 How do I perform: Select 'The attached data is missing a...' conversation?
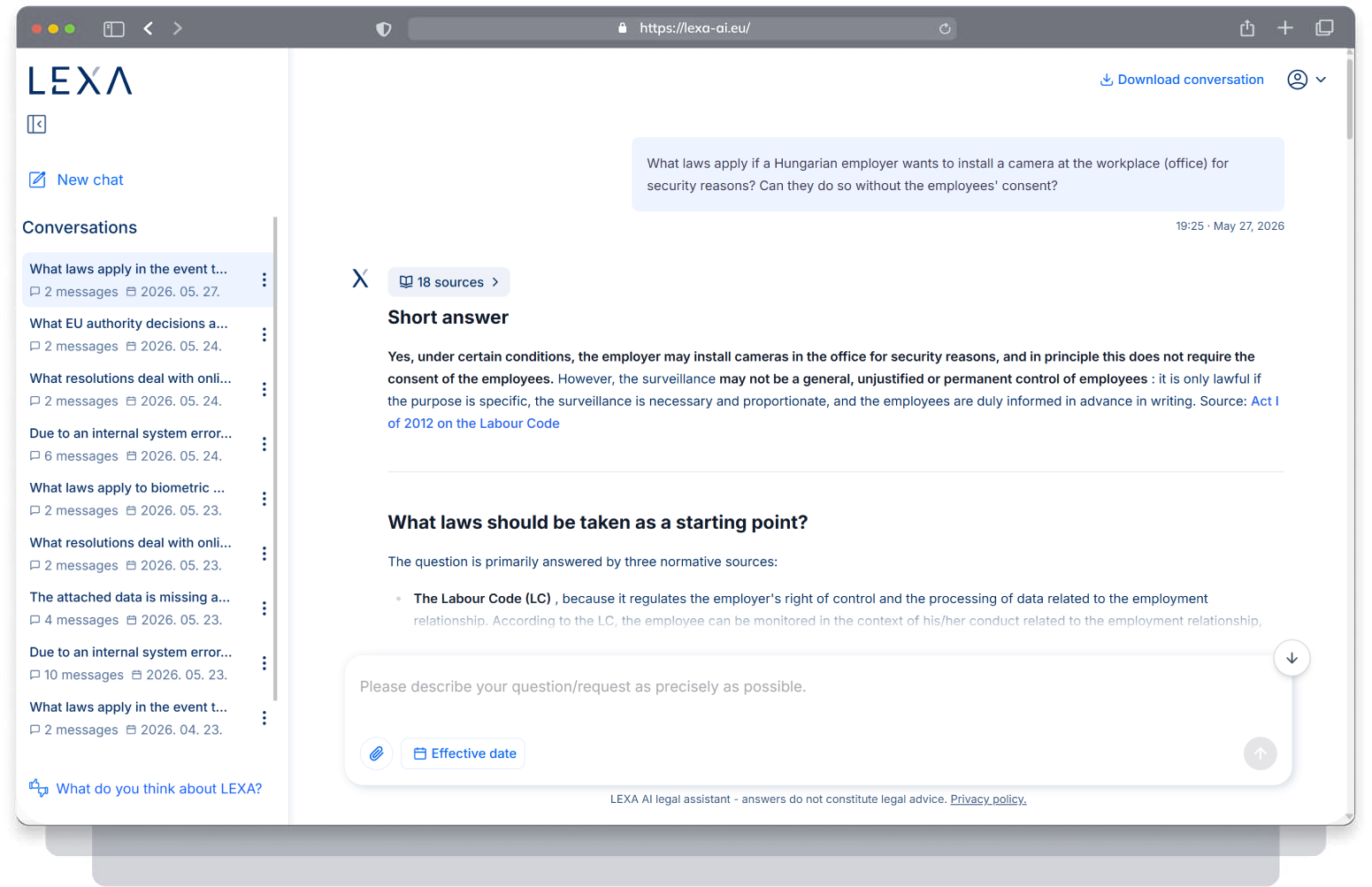pyautogui.click(x=138, y=608)
